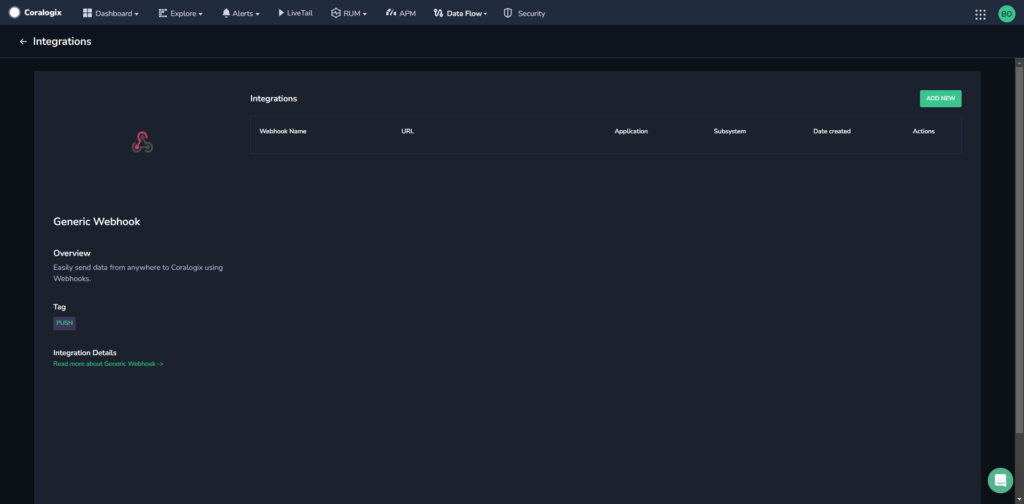Image resolution: width=1024 pixels, height=504 pixels.
Task: Open Read more about Generic Webhook link
Action: (108, 364)
